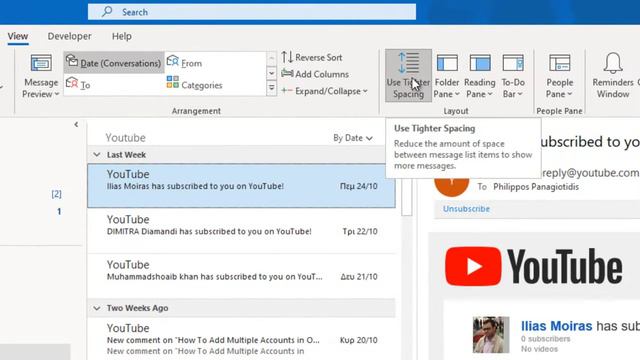Select New comment YouTube email
Viewport: 640px width, 360px height.
point(241,340)
